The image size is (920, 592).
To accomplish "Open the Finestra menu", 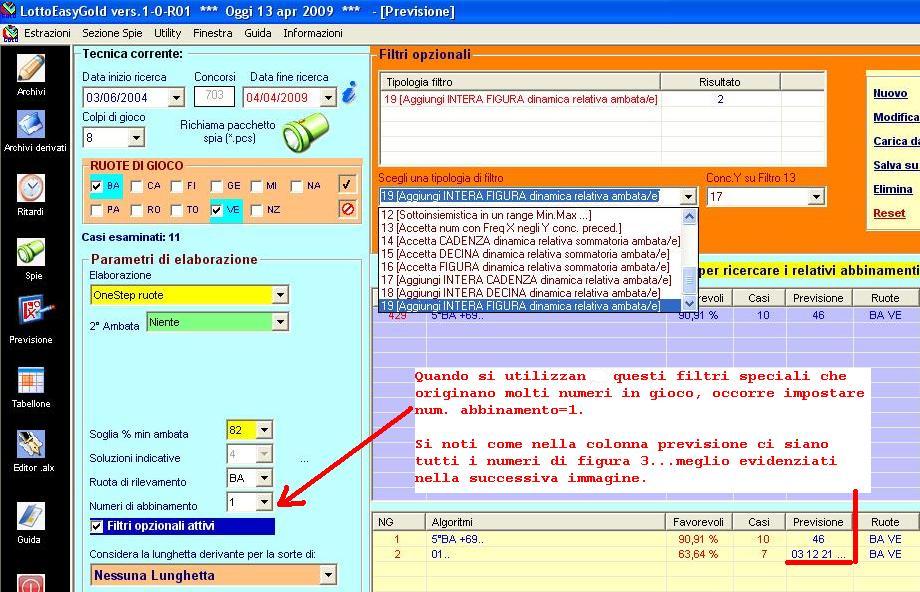I will 212,33.
